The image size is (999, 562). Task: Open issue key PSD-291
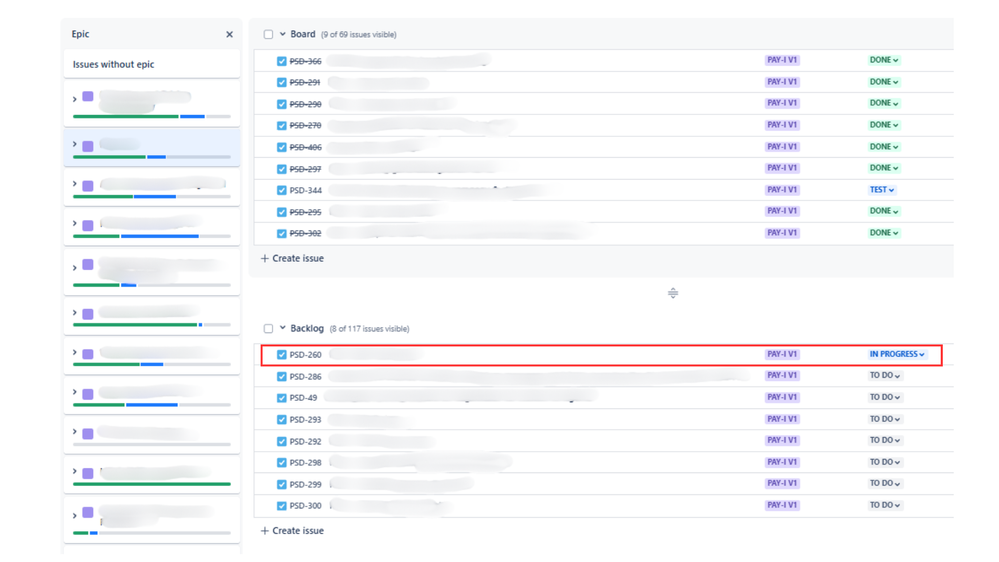coord(305,82)
